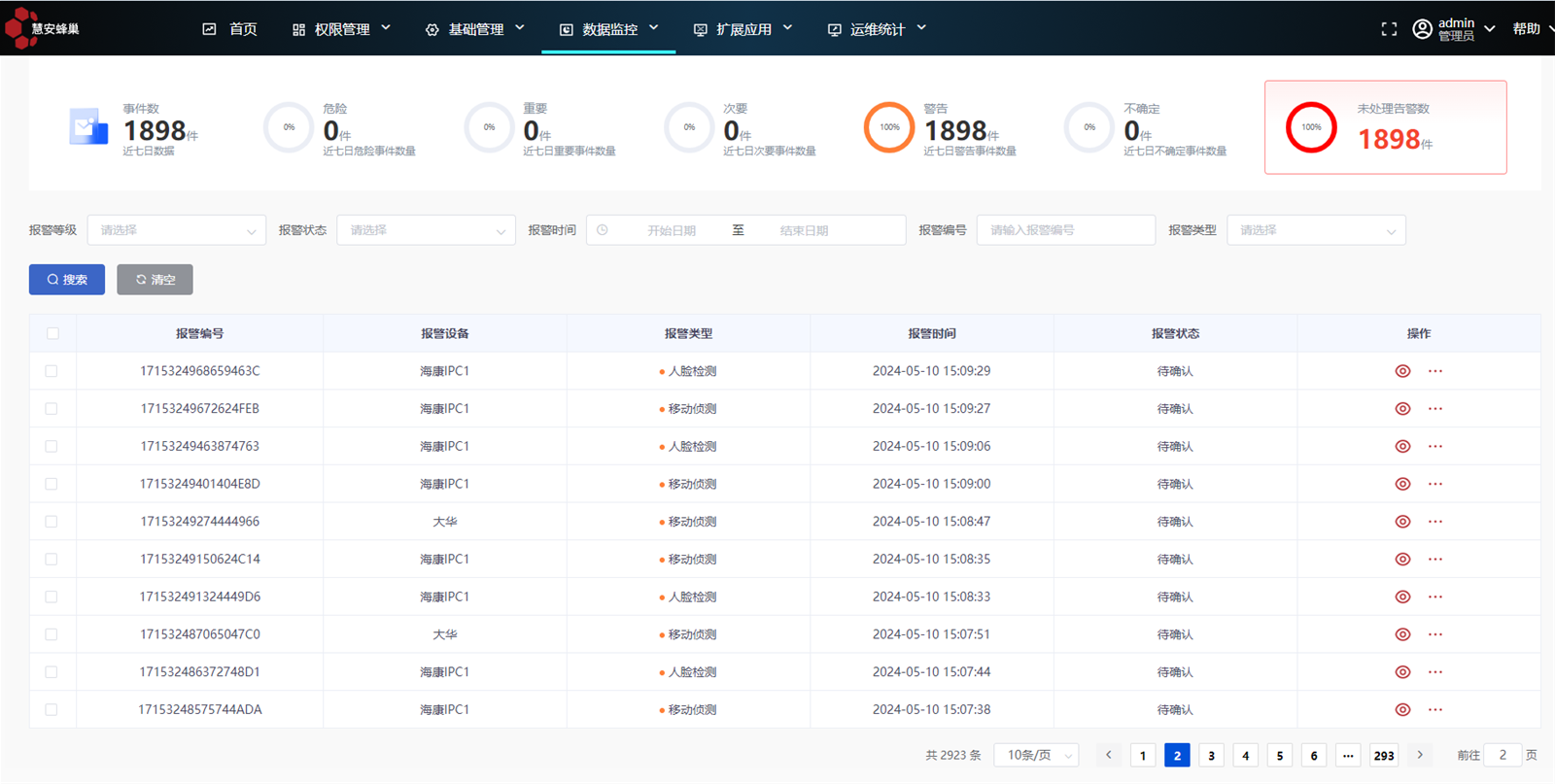Focus the 报警编号 input field
Viewport: 1555px width, 784px height.
(x=1065, y=230)
